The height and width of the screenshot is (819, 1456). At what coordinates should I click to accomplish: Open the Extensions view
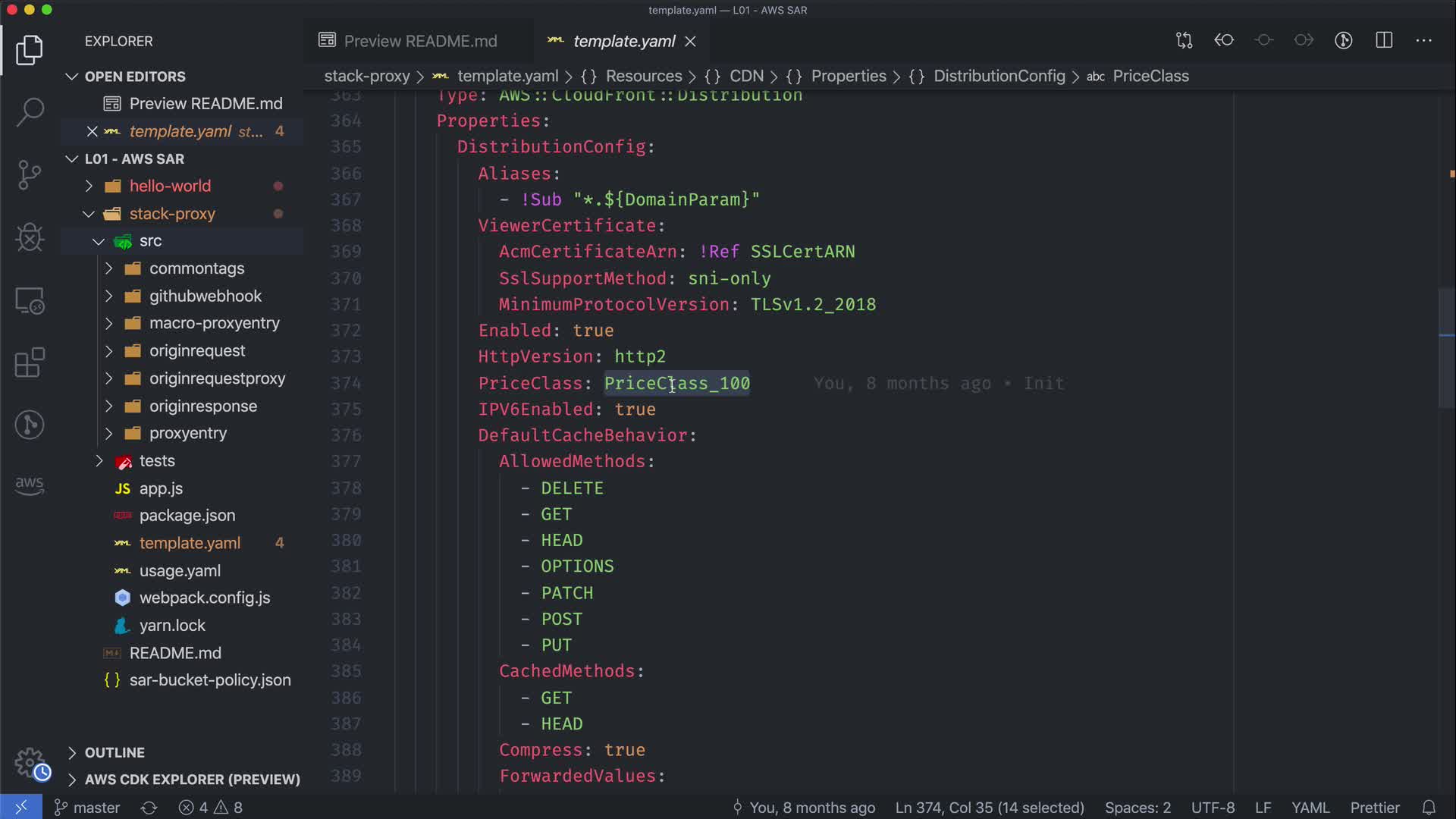30,362
